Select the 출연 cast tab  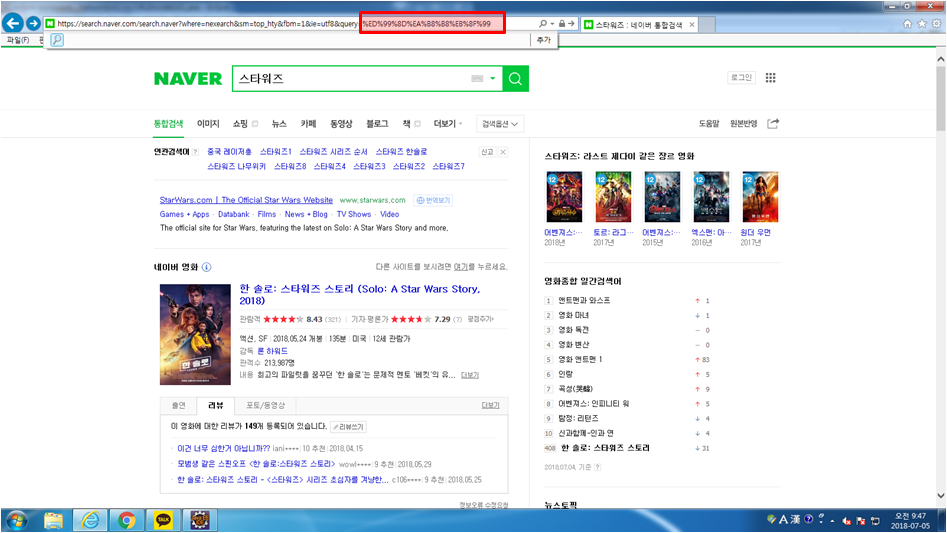(179, 406)
